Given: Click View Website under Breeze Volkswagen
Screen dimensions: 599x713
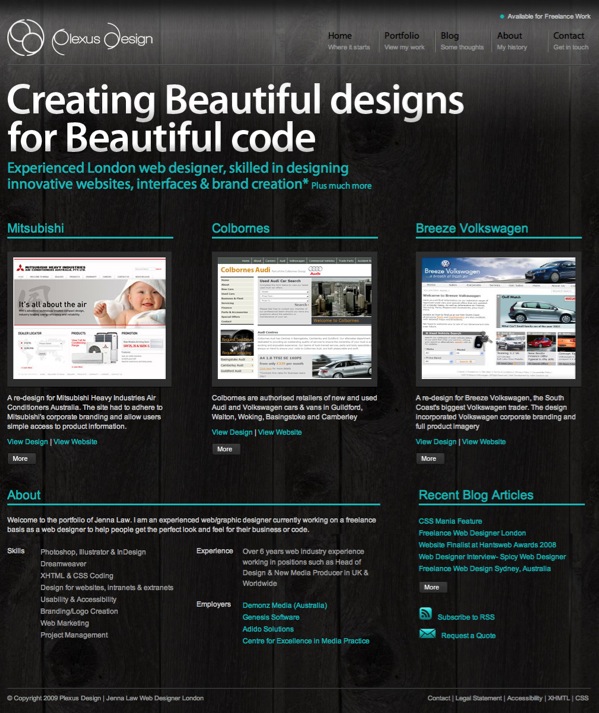Looking at the screenshot, I should tap(483, 442).
